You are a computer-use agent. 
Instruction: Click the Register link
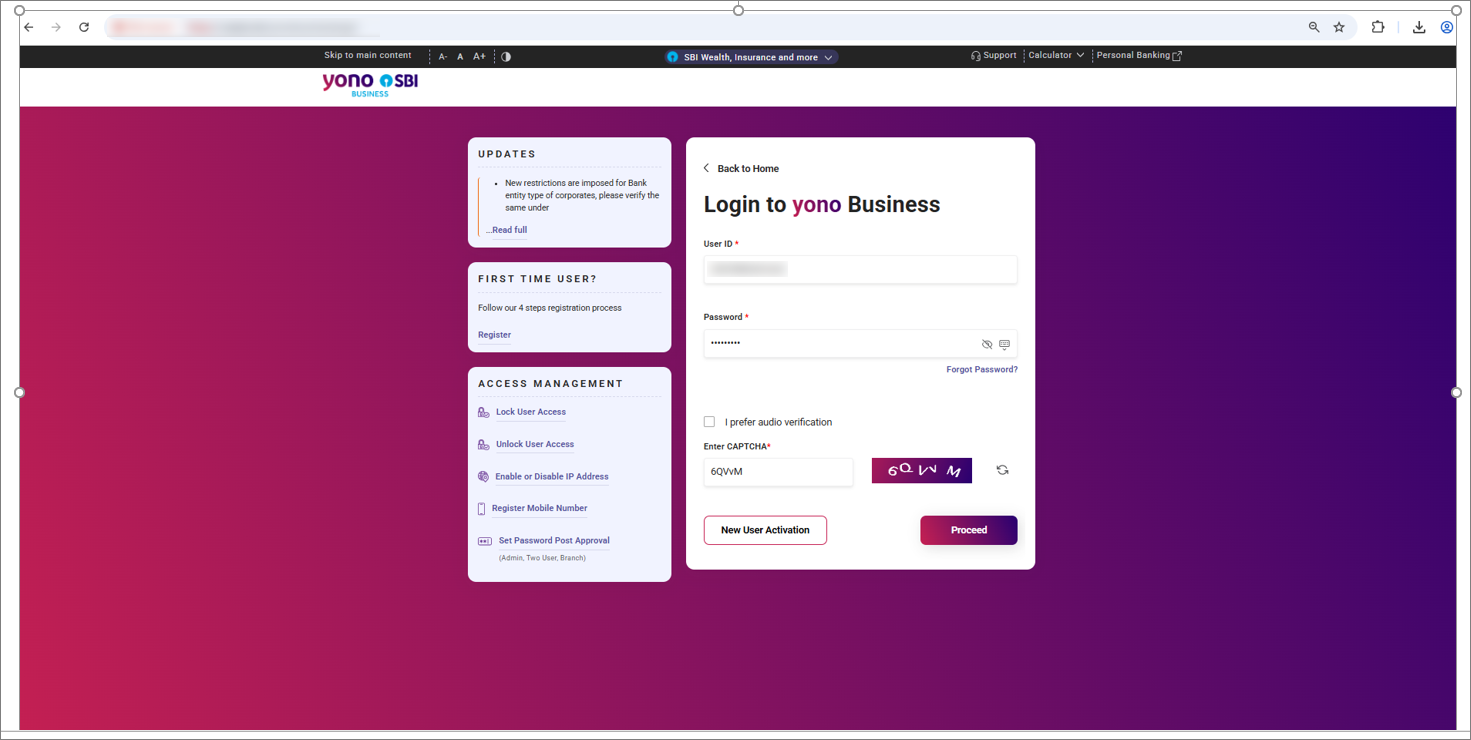click(494, 335)
